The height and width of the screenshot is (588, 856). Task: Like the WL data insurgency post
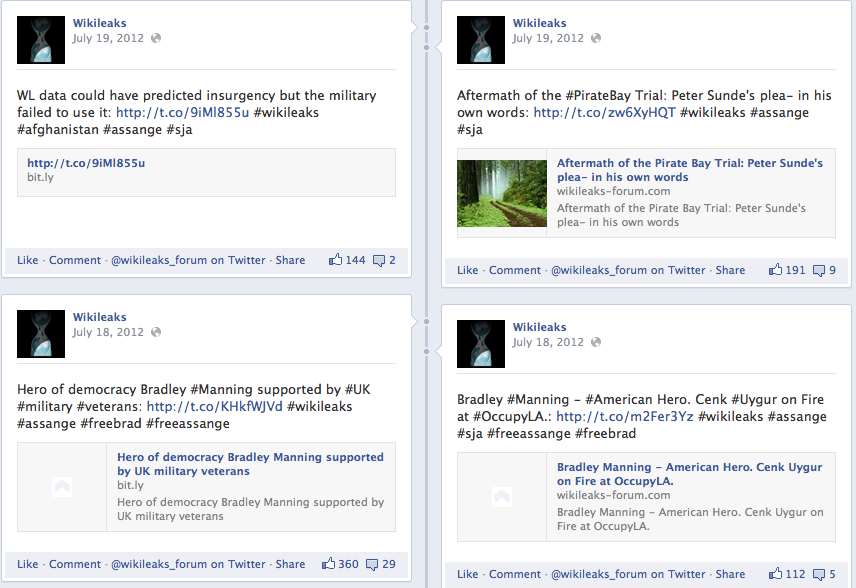pos(27,260)
